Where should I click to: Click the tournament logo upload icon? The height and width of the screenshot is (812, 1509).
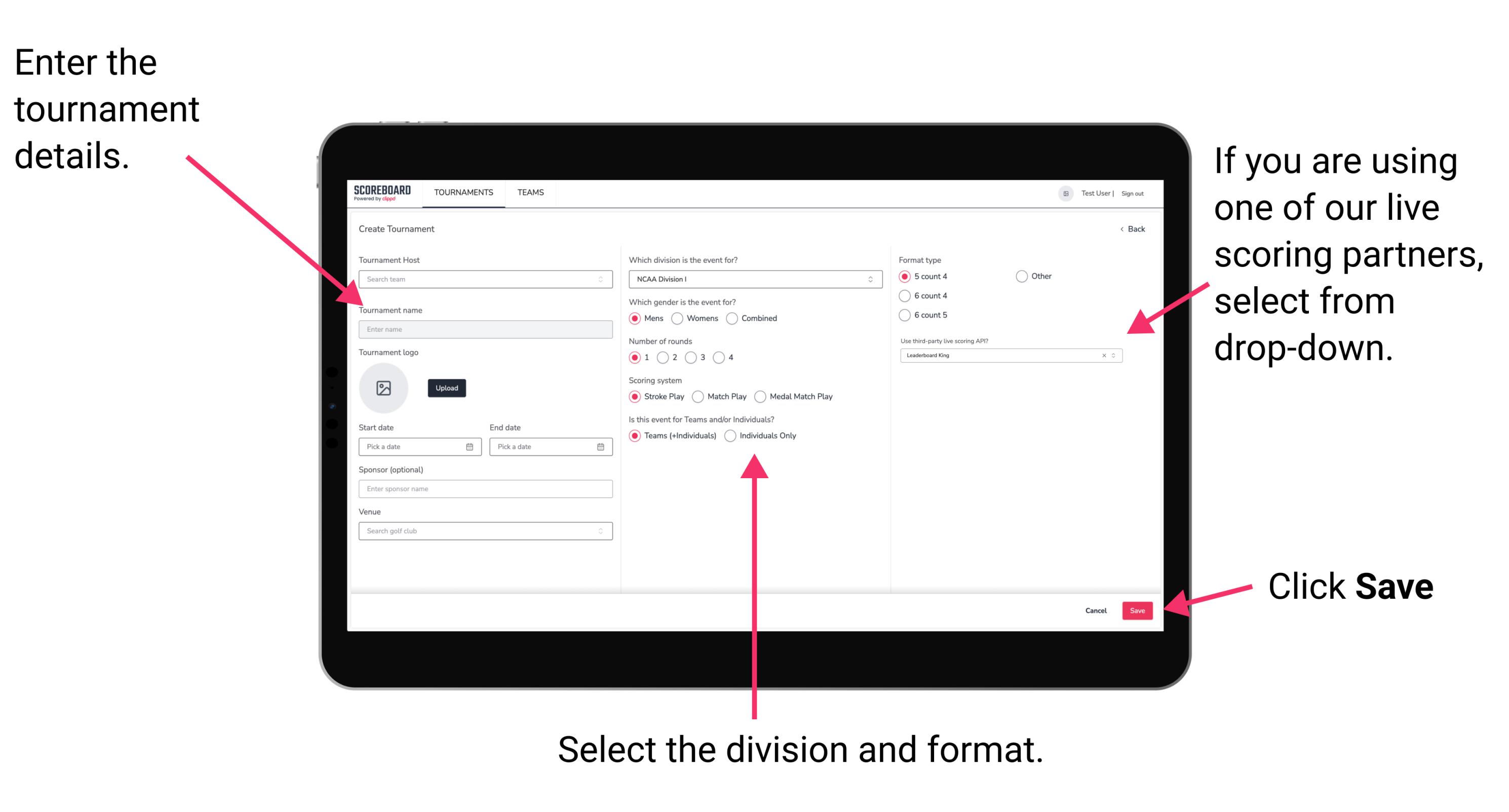(x=383, y=388)
